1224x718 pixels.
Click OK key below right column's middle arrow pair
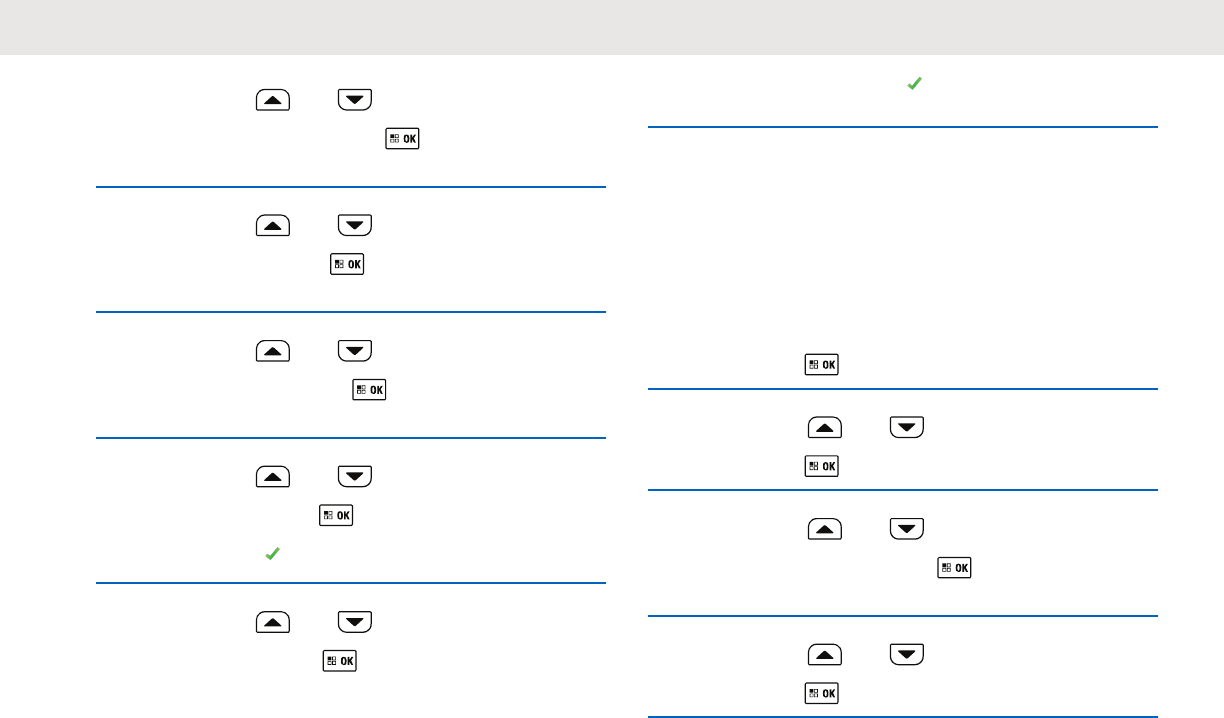(x=954, y=567)
